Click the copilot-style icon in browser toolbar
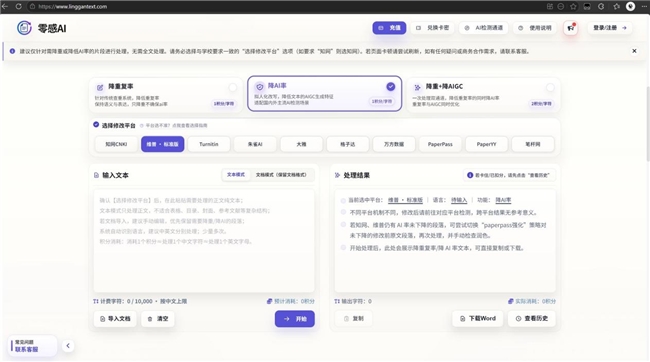Image resolution: width=650 pixels, height=362 pixels. 601,6
